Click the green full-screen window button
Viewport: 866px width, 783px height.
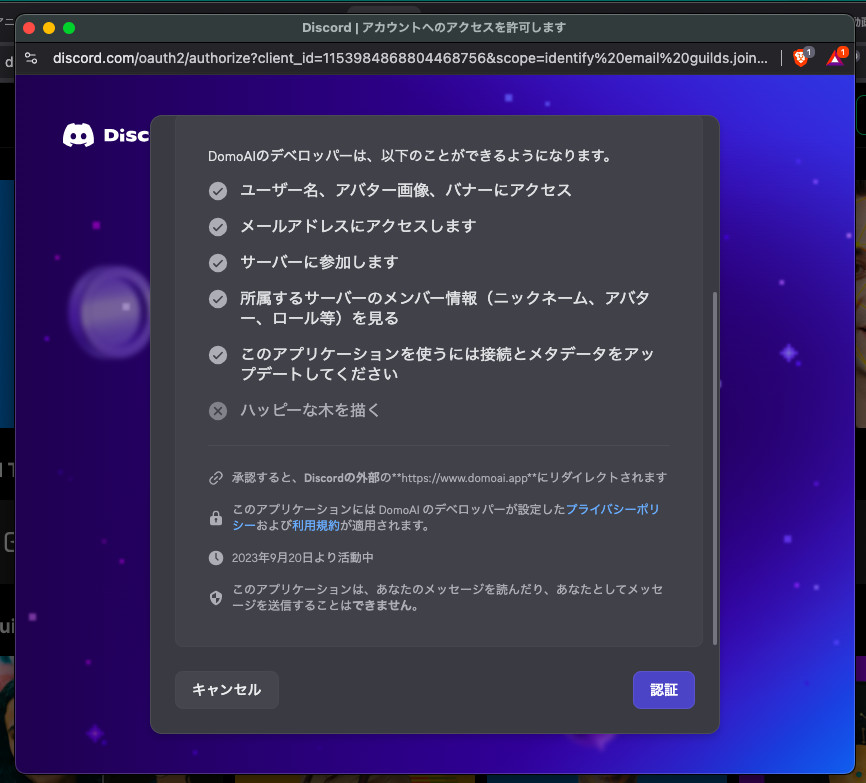point(69,28)
